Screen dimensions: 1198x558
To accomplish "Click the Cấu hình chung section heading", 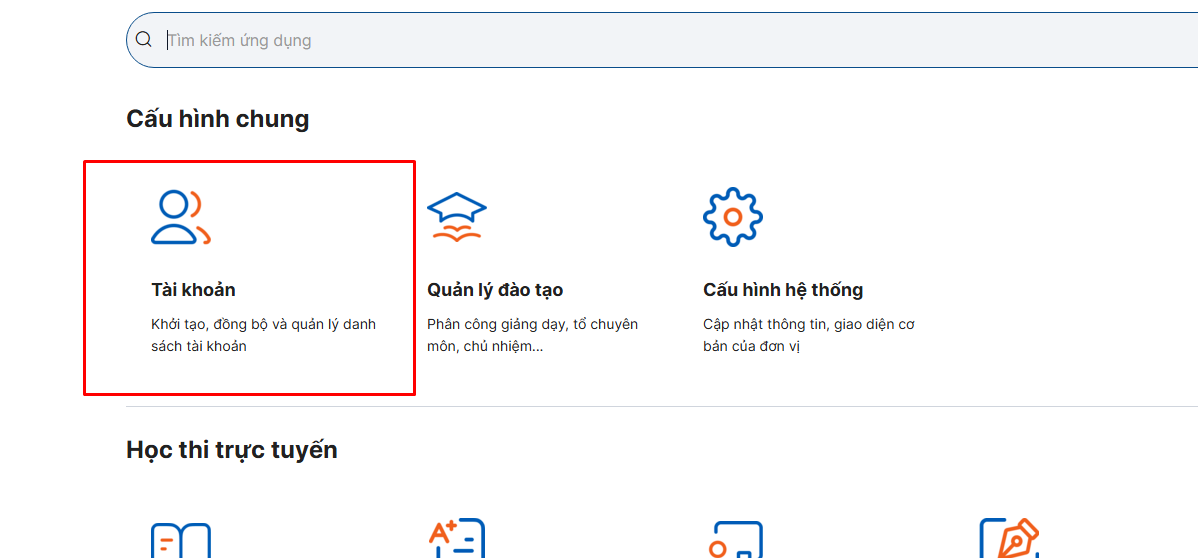I will (217, 119).
